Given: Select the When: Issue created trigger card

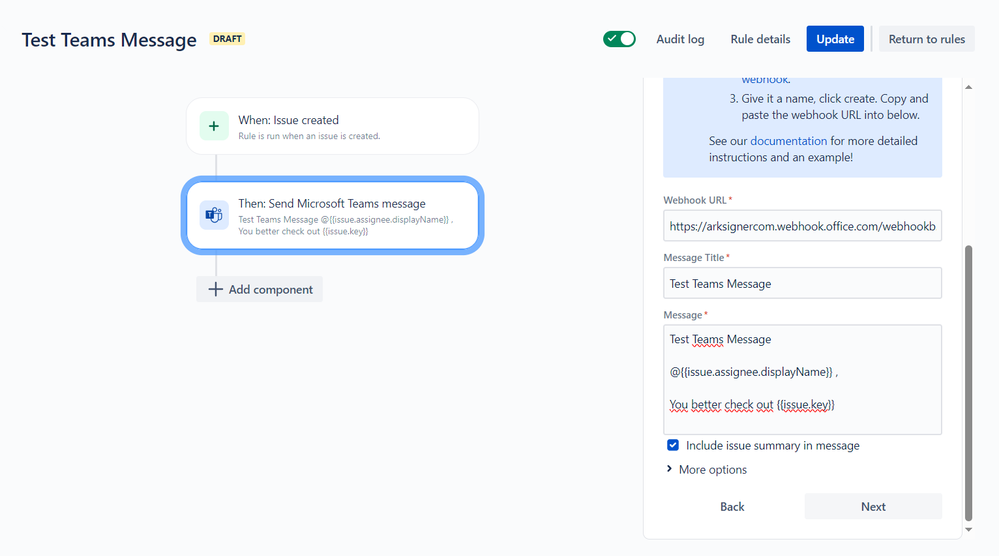Looking at the screenshot, I should coord(333,126).
